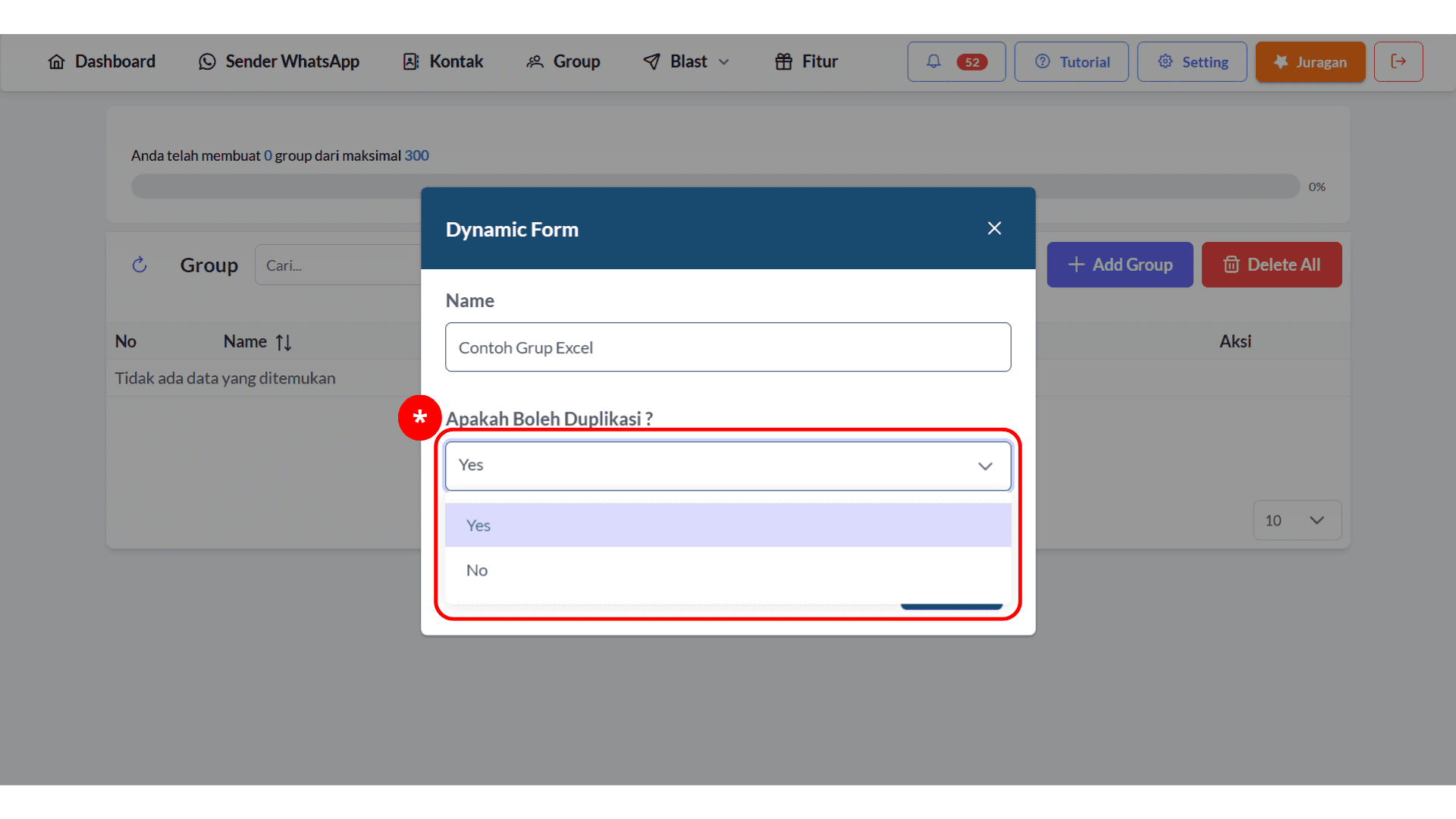This screenshot has height=819, width=1456.
Task: Click the Cari search field
Action: 338,265
